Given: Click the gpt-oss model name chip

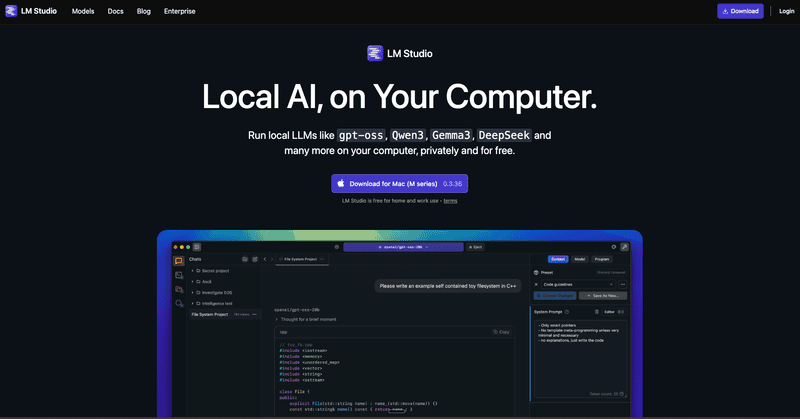Looking at the screenshot, I should click(361, 135).
